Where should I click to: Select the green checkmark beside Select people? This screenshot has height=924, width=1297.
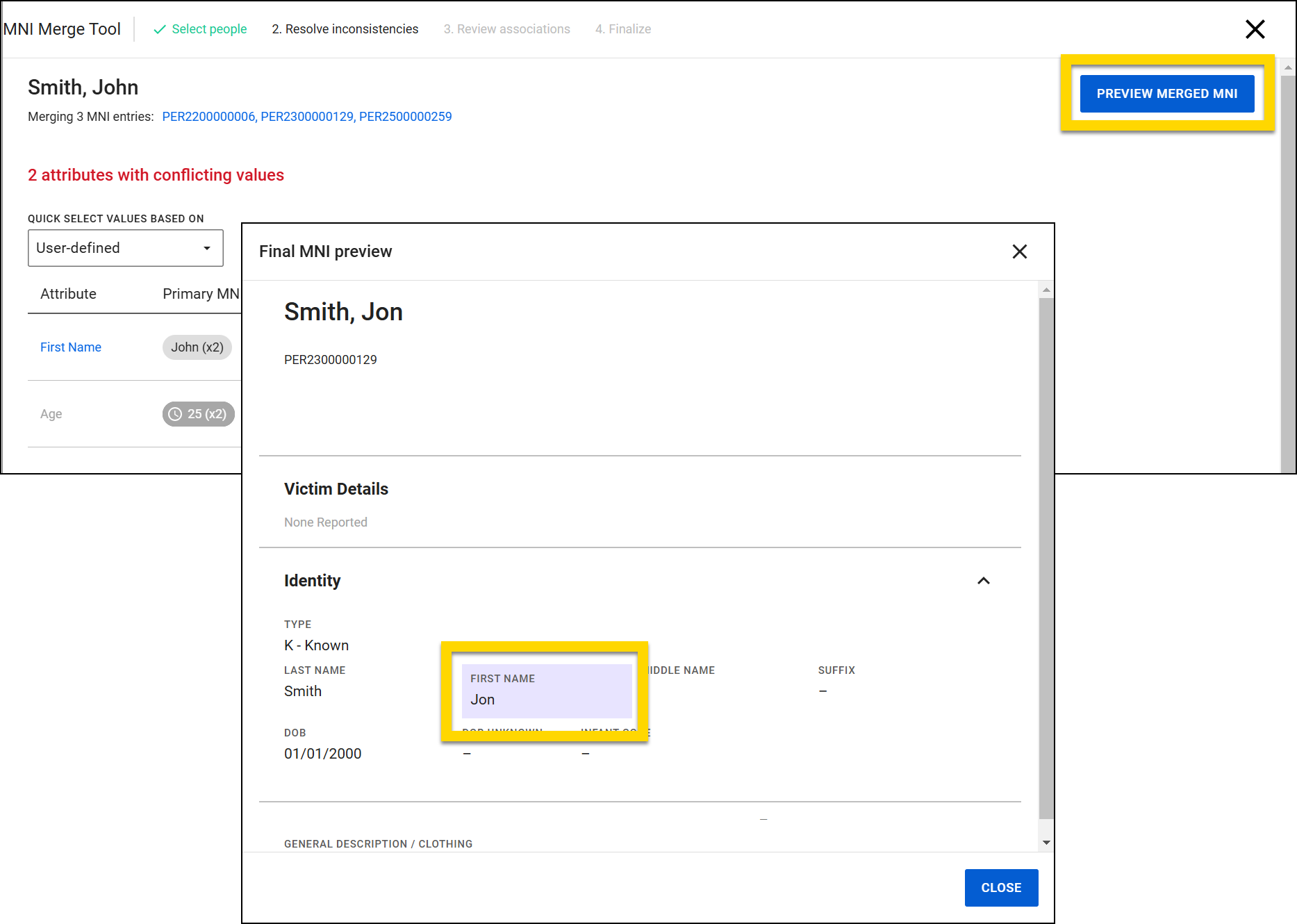160,29
